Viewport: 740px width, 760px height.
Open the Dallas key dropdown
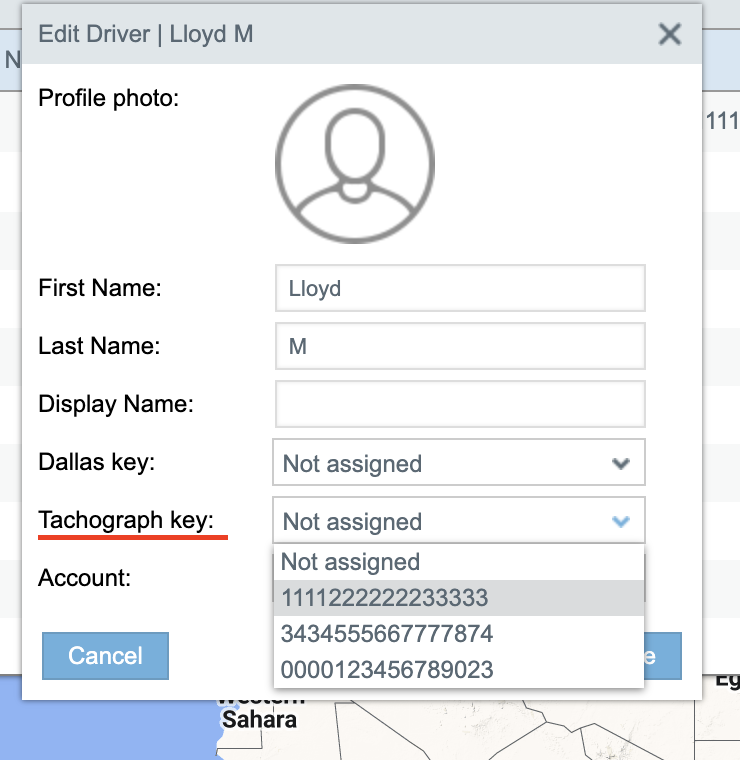[x=458, y=464]
